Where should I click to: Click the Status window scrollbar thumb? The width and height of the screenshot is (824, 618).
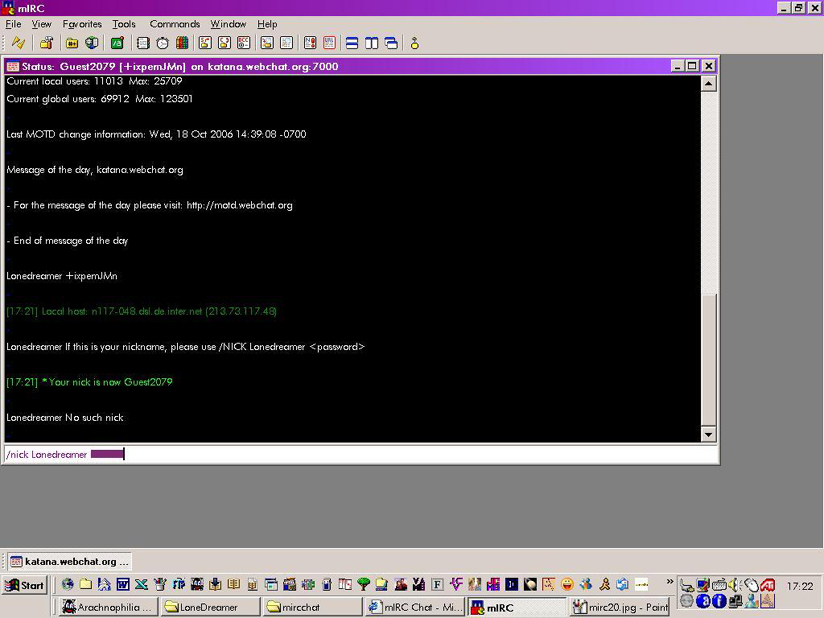709,359
